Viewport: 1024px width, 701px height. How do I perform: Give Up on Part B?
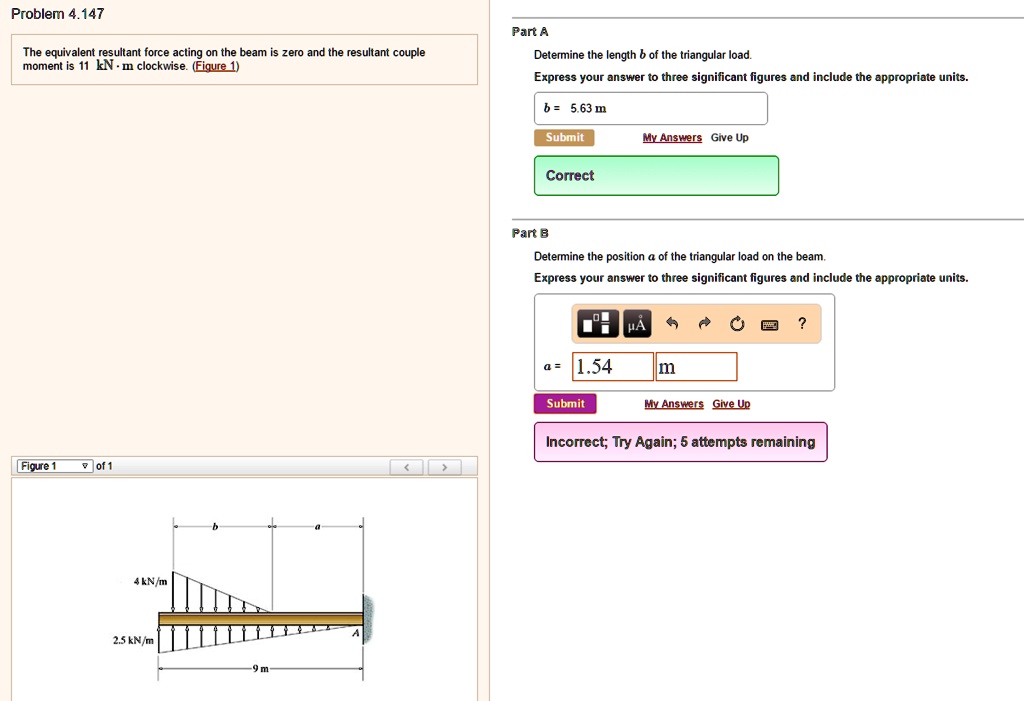tap(731, 403)
